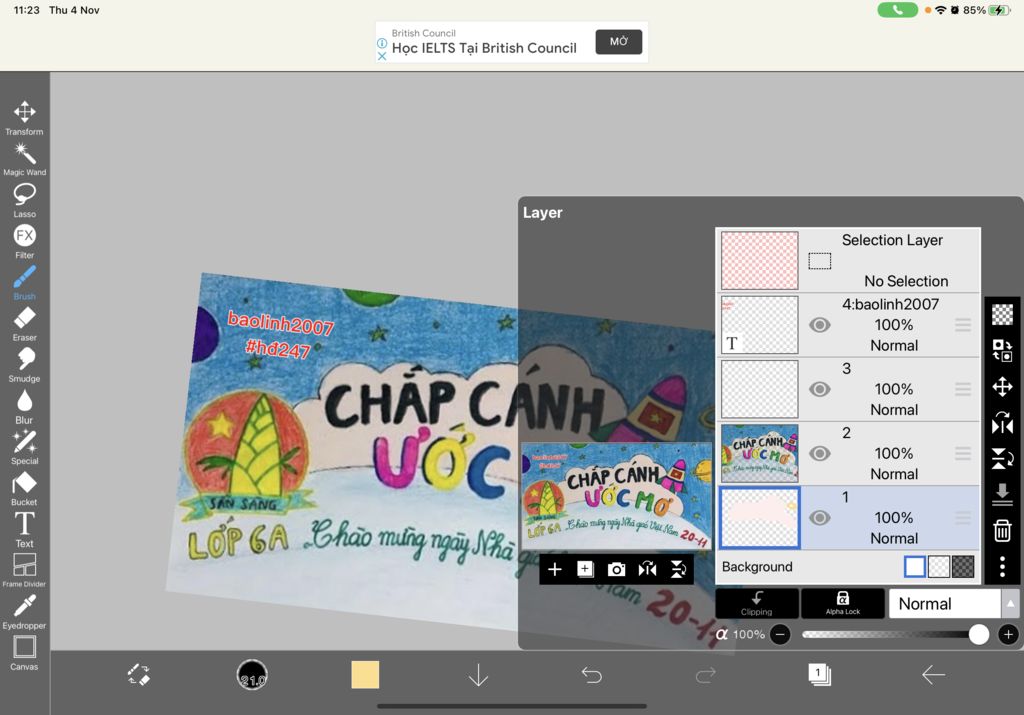Add a new layer with plus icon

tap(554, 569)
